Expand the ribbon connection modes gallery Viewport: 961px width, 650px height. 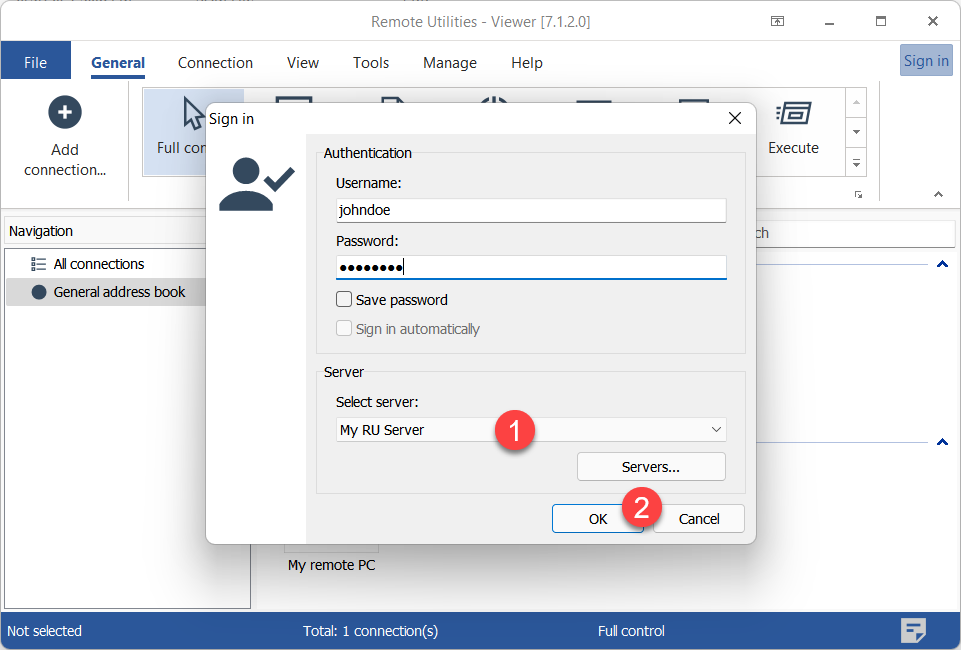[x=856, y=161]
